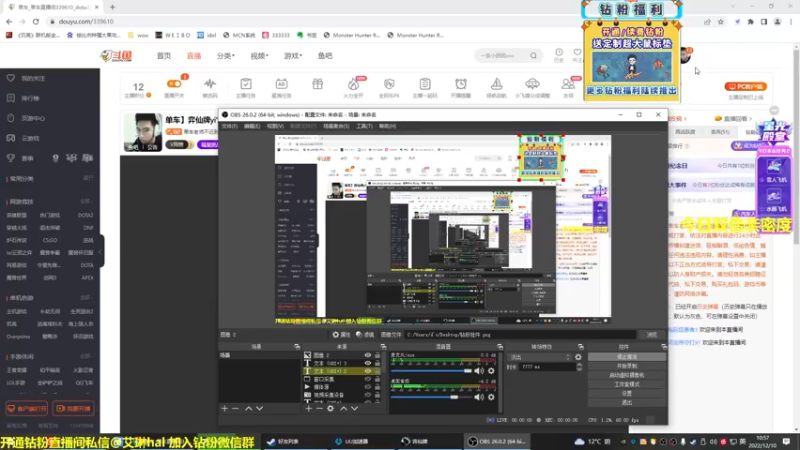Mute the first mixer channel speaker icon
Viewport: 800px width, 450px height.
pyautogui.click(x=479, y=371)
